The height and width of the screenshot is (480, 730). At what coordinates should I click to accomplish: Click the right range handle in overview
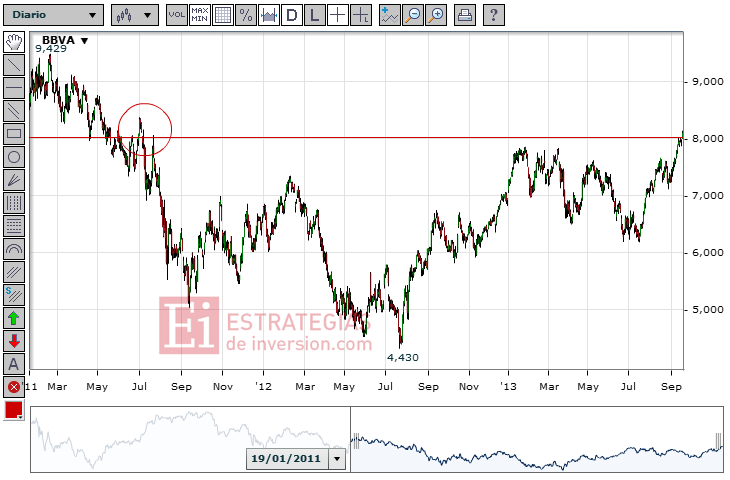point(718,441)
